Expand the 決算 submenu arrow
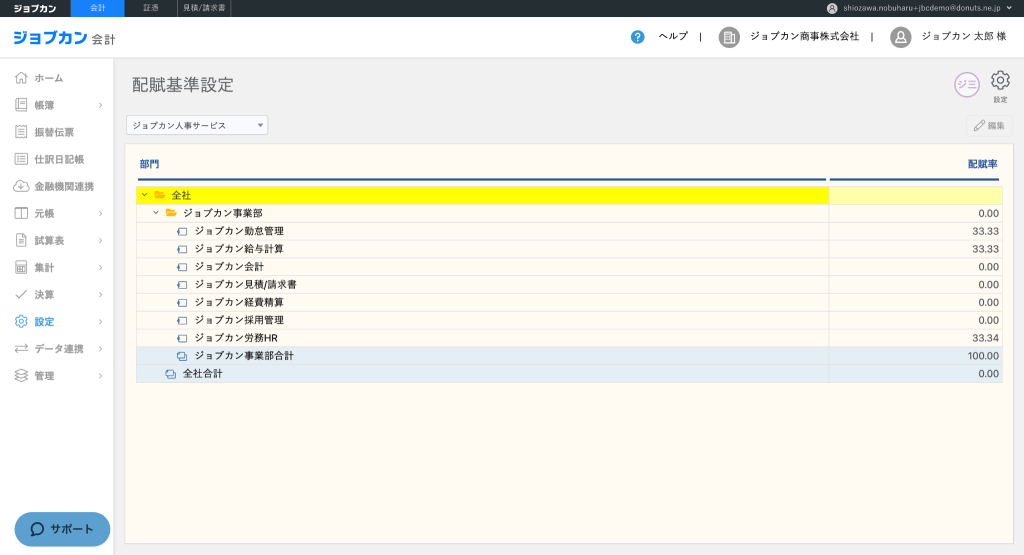1024x555 pixels. click(101, 294)
